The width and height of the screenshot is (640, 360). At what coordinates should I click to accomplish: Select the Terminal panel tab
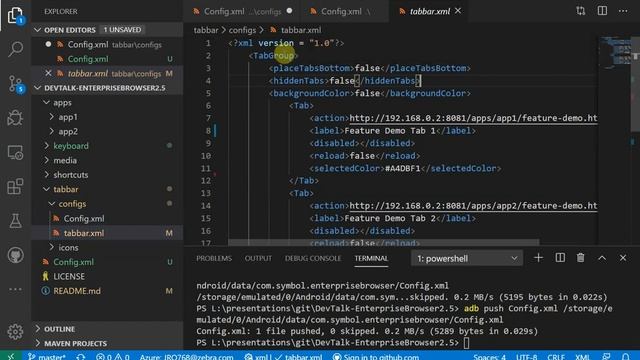pos(371,258)
